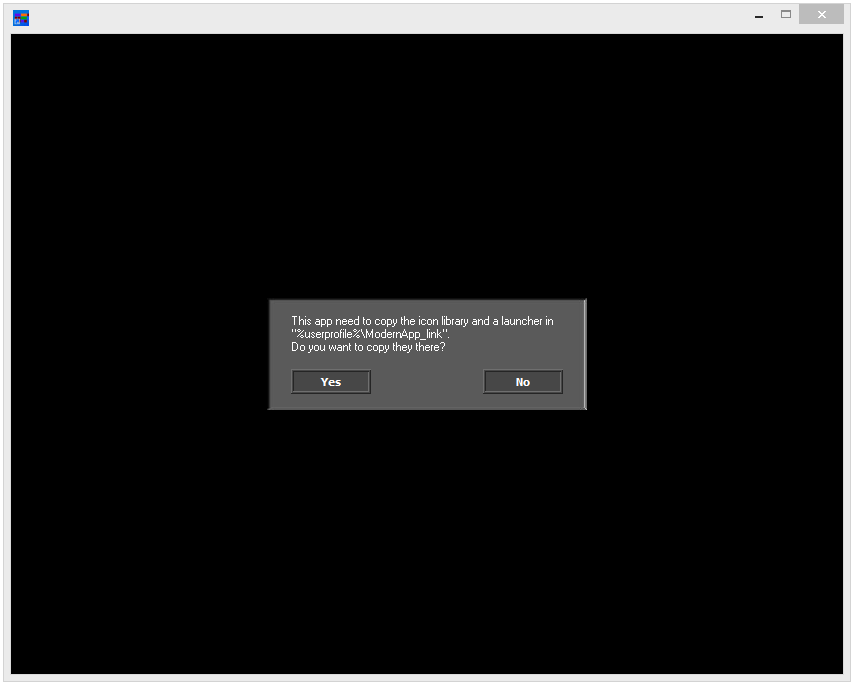
Task: Select the "%userprofile%\ModernApp_link" path text
Action: pos(370,334)
